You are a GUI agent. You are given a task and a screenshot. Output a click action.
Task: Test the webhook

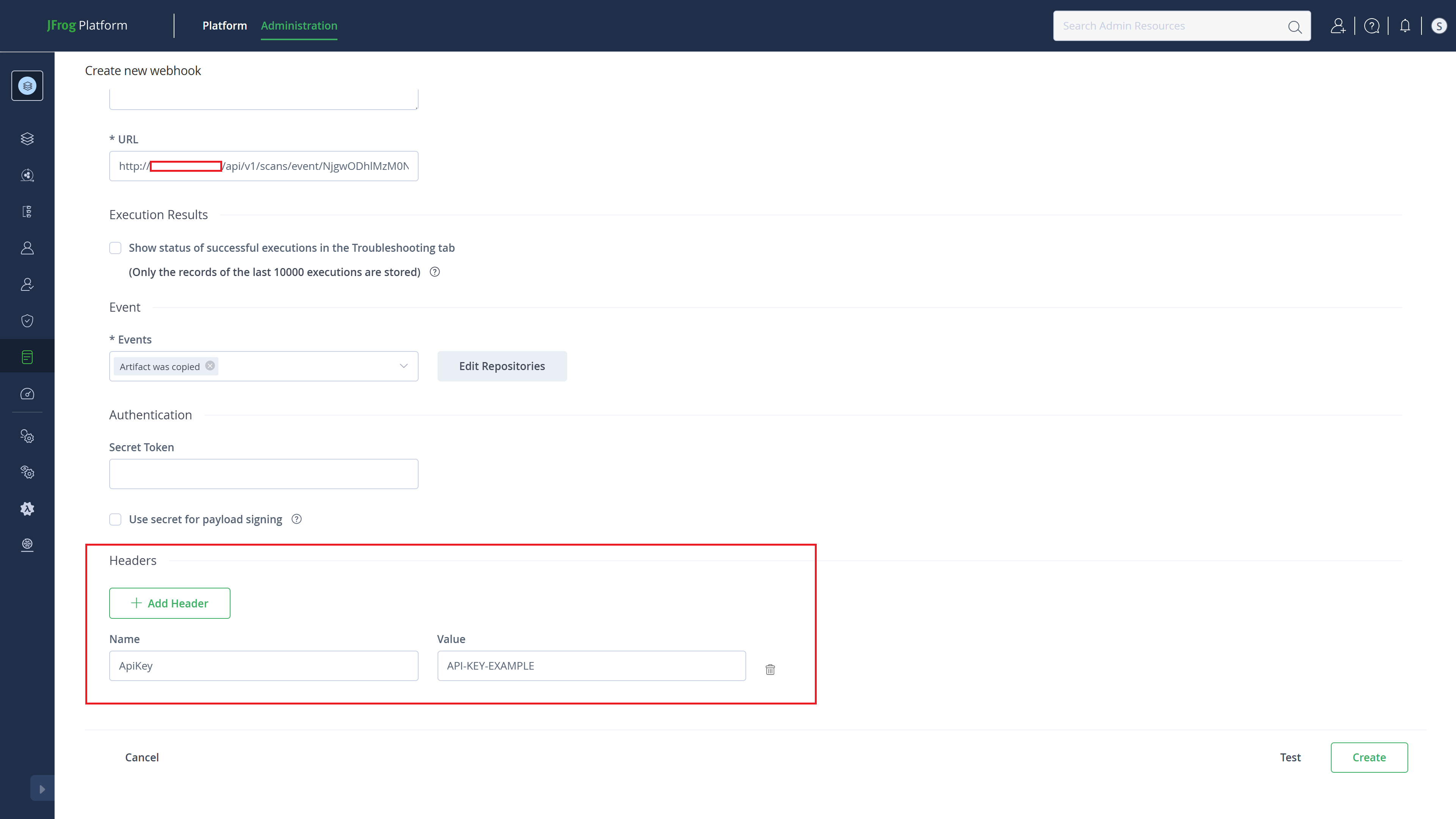point(1290,758)
